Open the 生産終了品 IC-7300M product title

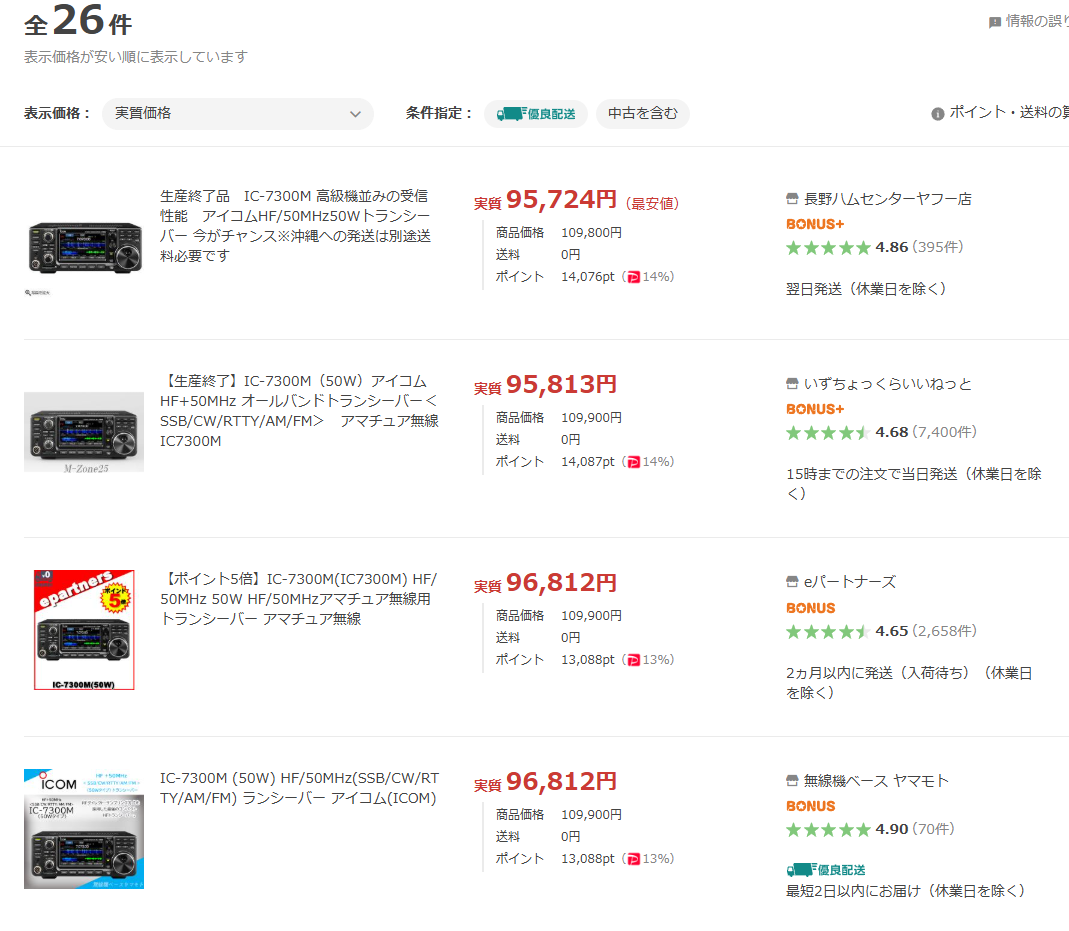click(295, 225)
